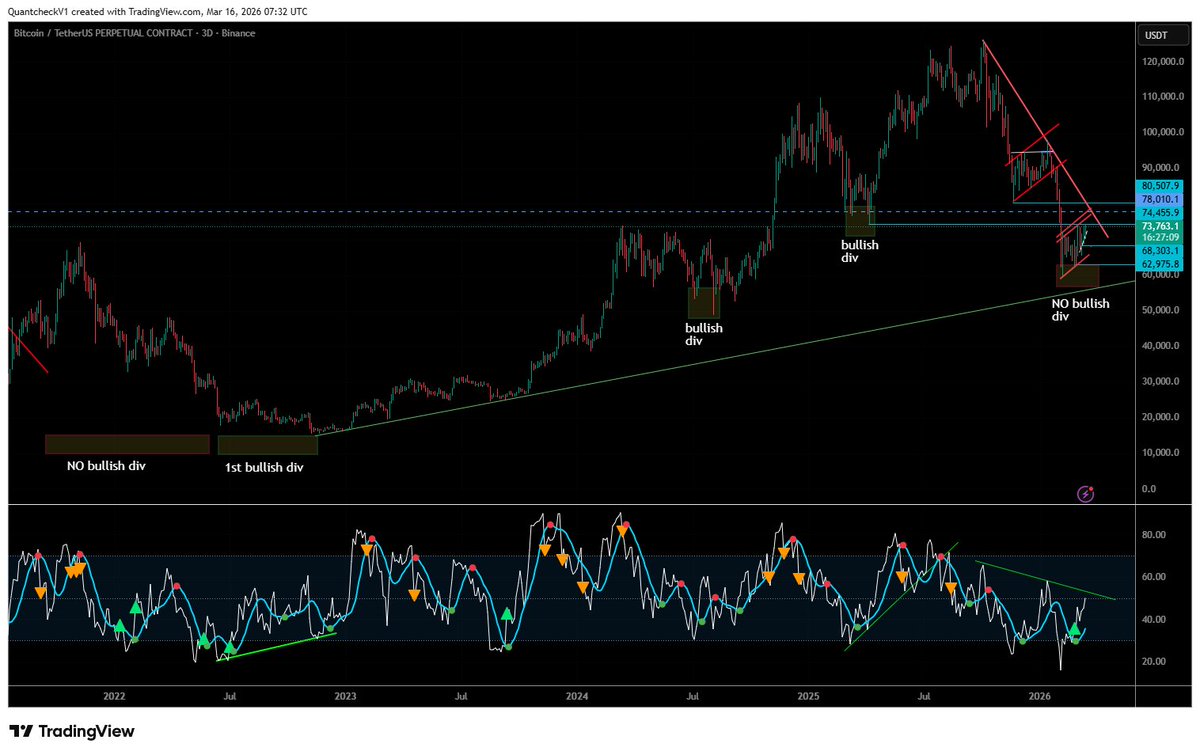This screenshot has width=1200, height=755.
Task: Click the TradingView logo at bottom left
Action: 71,731
